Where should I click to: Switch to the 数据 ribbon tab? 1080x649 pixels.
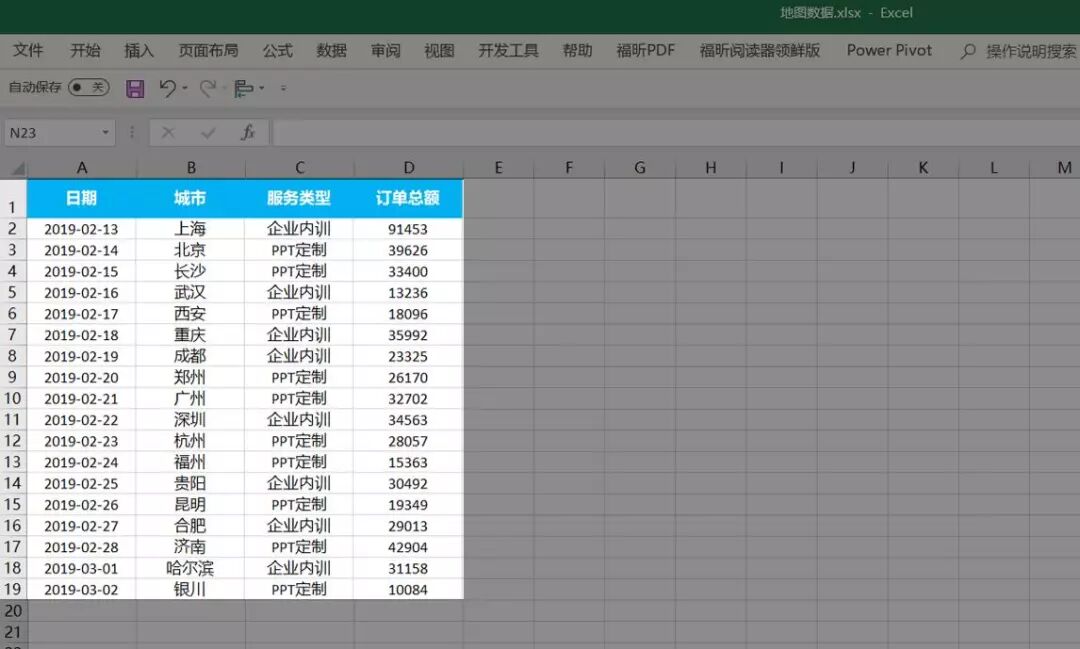(x=331, y=49)
